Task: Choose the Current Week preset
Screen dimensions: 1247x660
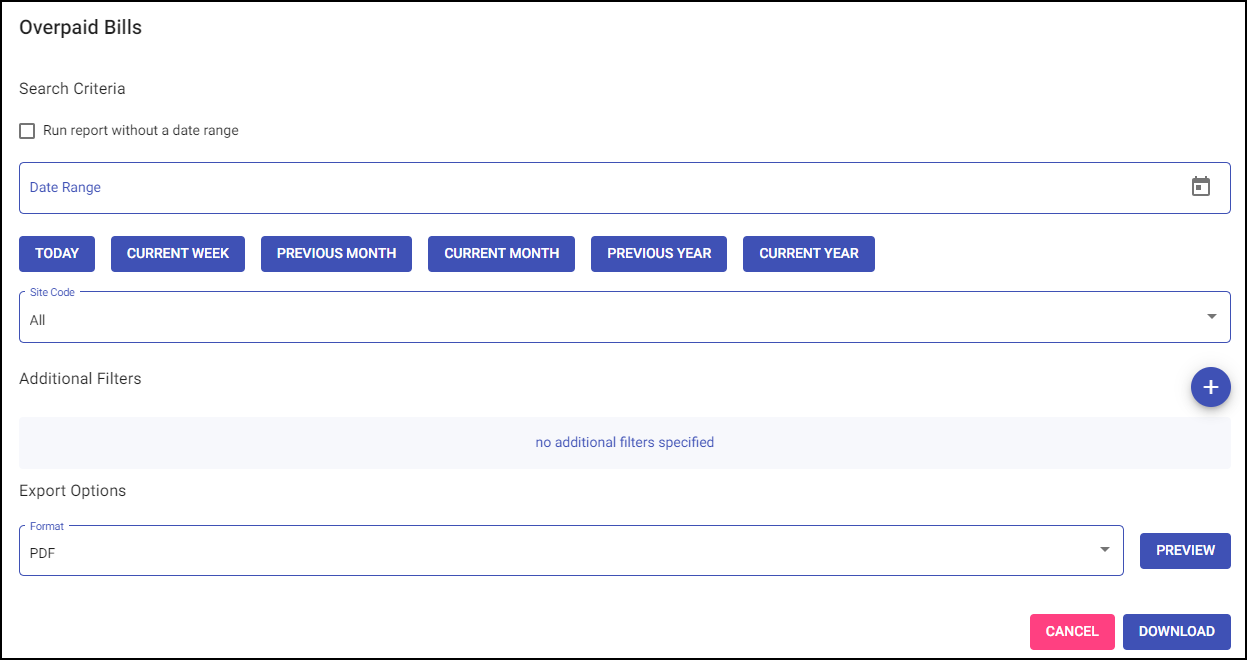Action: (x=178, y=254)
